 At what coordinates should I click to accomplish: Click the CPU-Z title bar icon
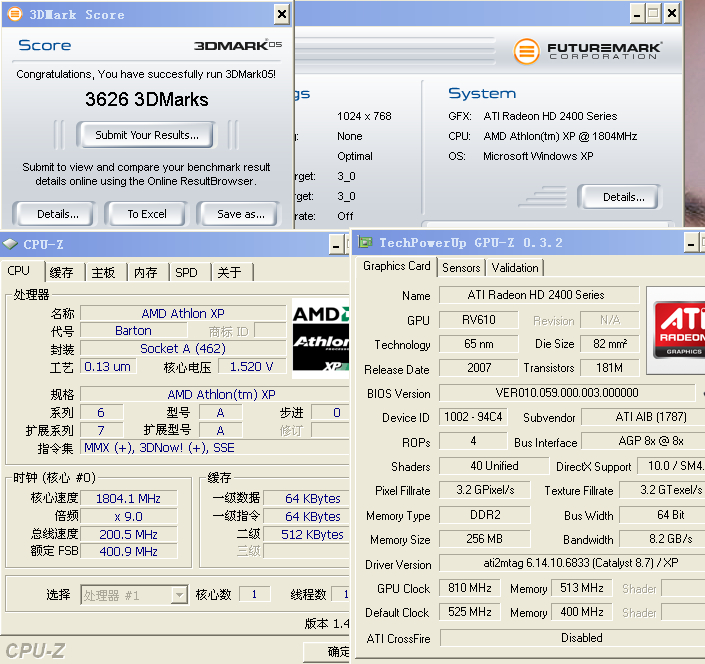[10, 243]
